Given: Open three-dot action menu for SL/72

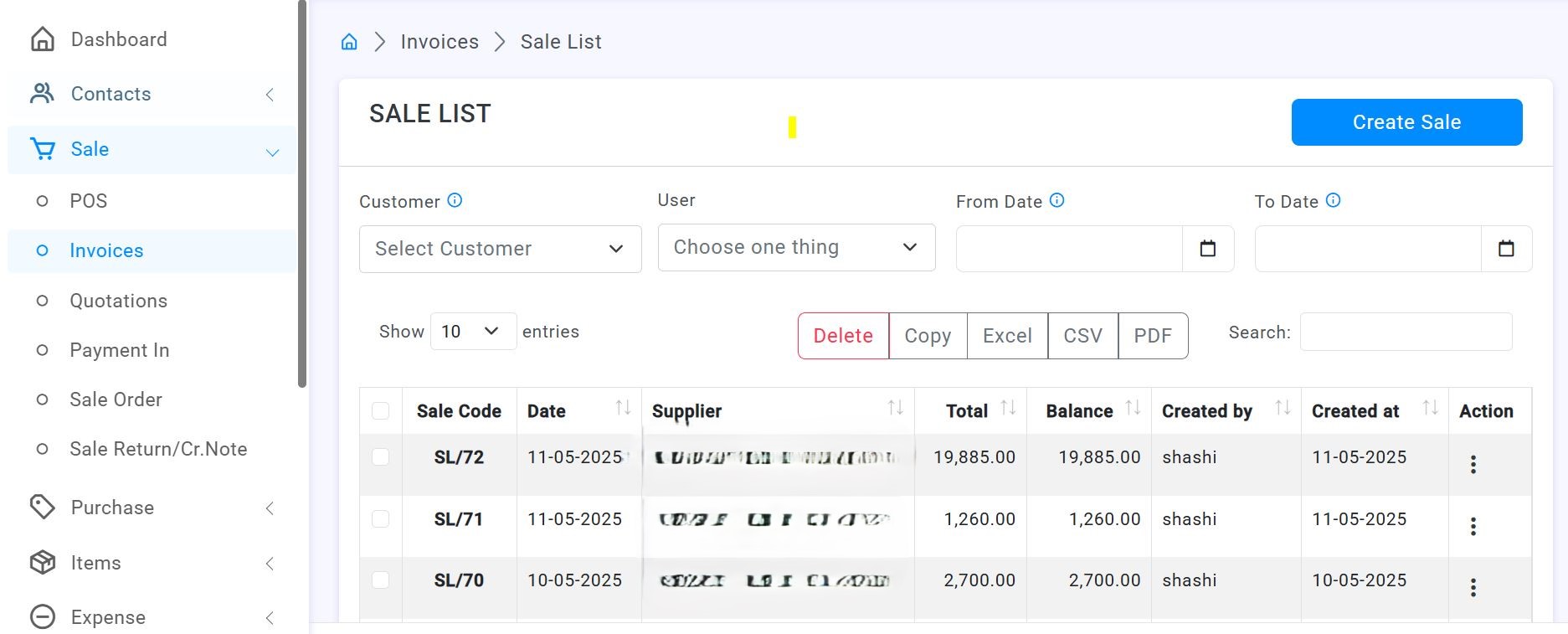Looking at the screenshot, I should 1473,465.
